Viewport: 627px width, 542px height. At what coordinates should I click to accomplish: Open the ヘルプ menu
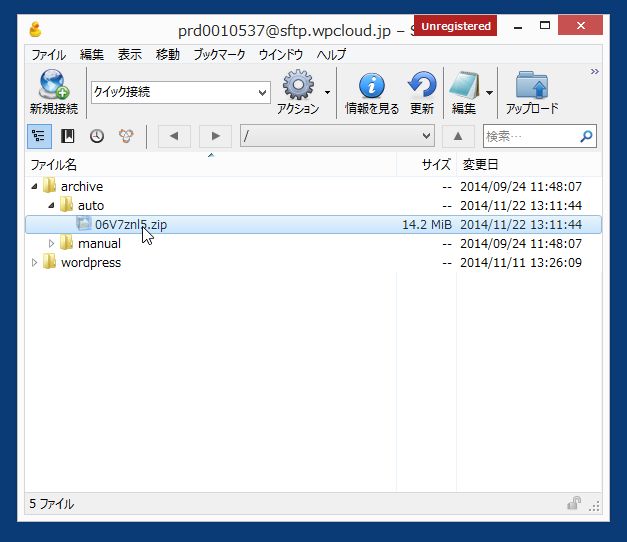click(331, 54)
